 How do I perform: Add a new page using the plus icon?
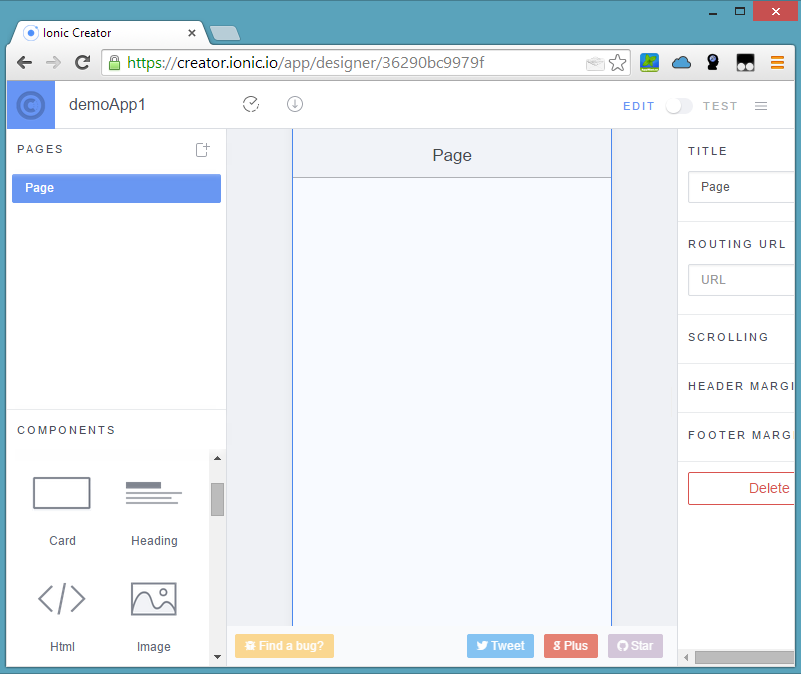tap(203, 150)
